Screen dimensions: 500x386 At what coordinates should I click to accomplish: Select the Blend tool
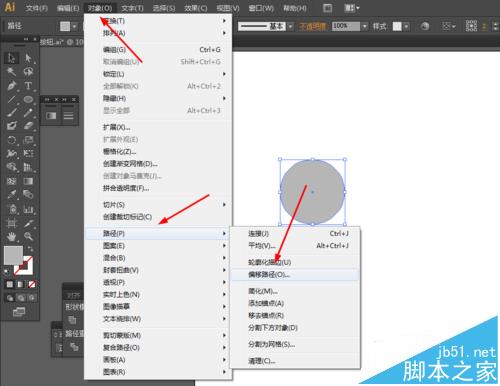click(29, 194)
